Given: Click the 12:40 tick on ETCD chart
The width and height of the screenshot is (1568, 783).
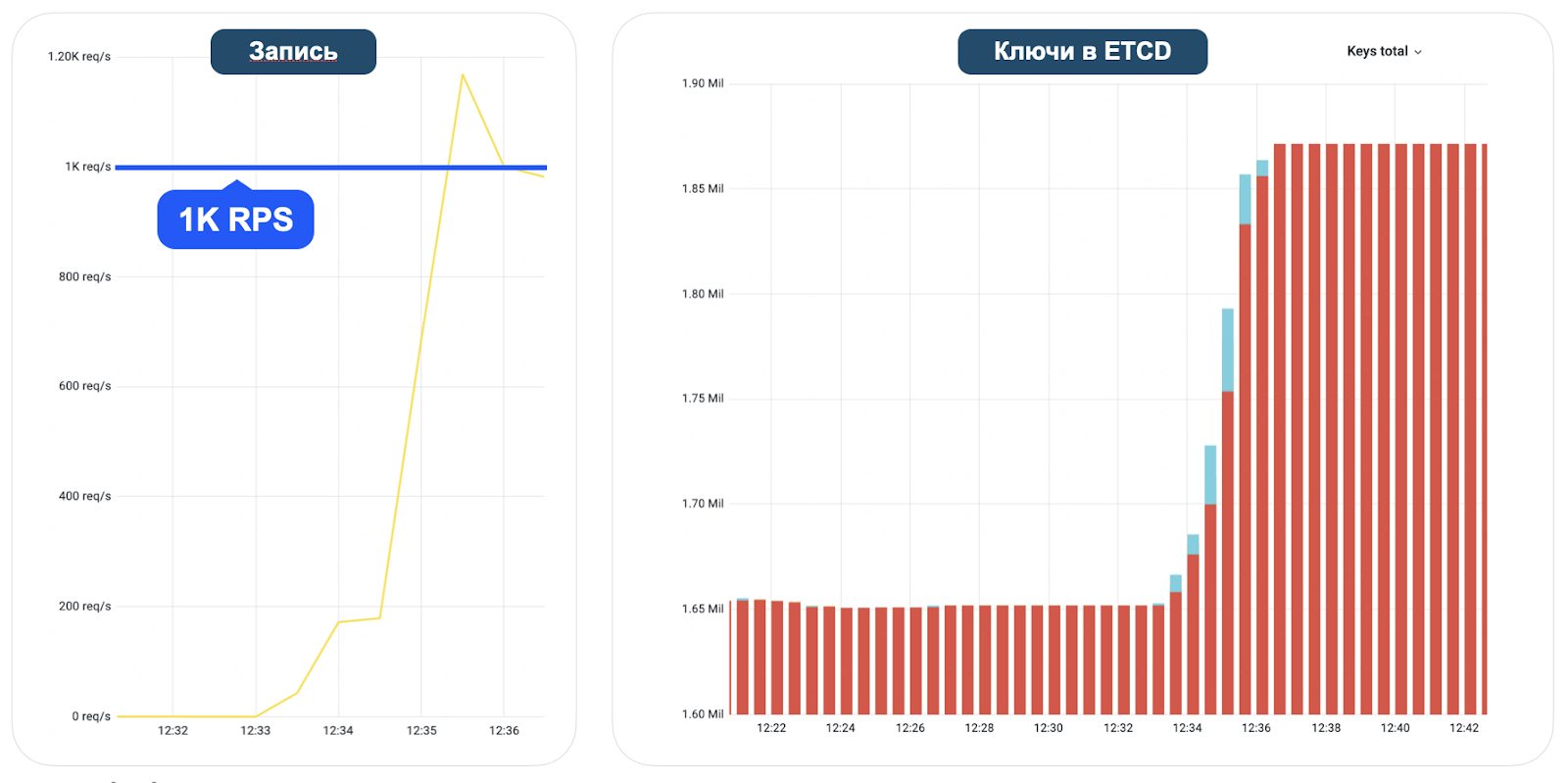Looking at the screenshot, I should point(1395,728).
